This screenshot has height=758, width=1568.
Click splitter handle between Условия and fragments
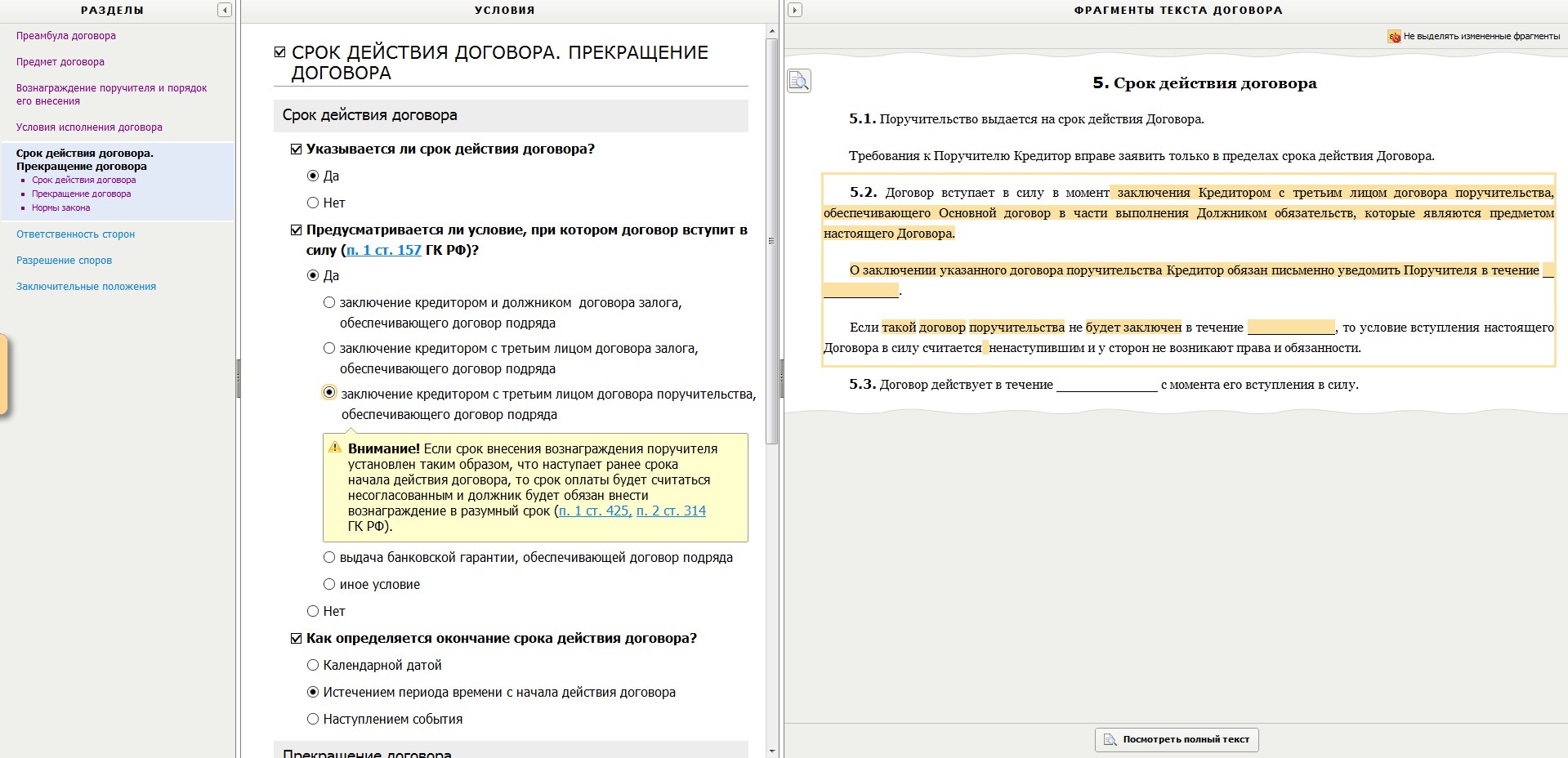click(x=782, y=379)
